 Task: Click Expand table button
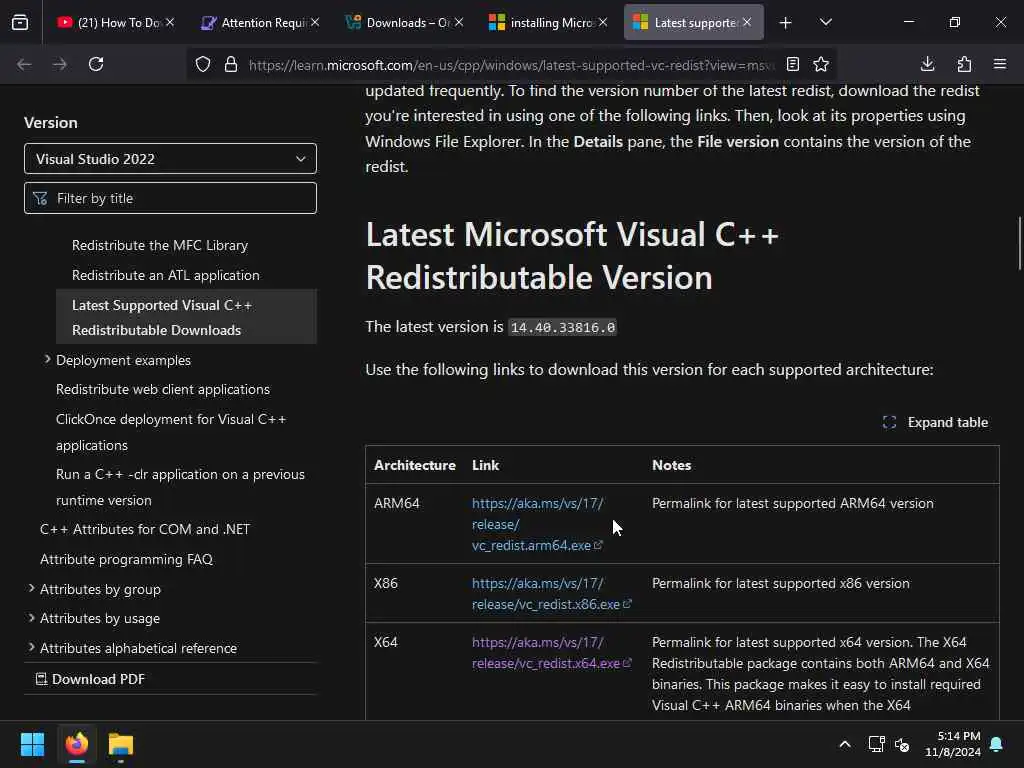tap(935, 423)
